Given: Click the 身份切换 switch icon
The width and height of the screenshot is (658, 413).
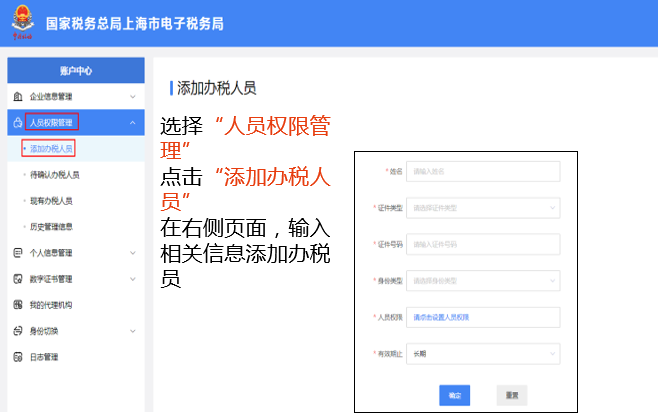Looking at the screenshot, I should tap(17, 331).
